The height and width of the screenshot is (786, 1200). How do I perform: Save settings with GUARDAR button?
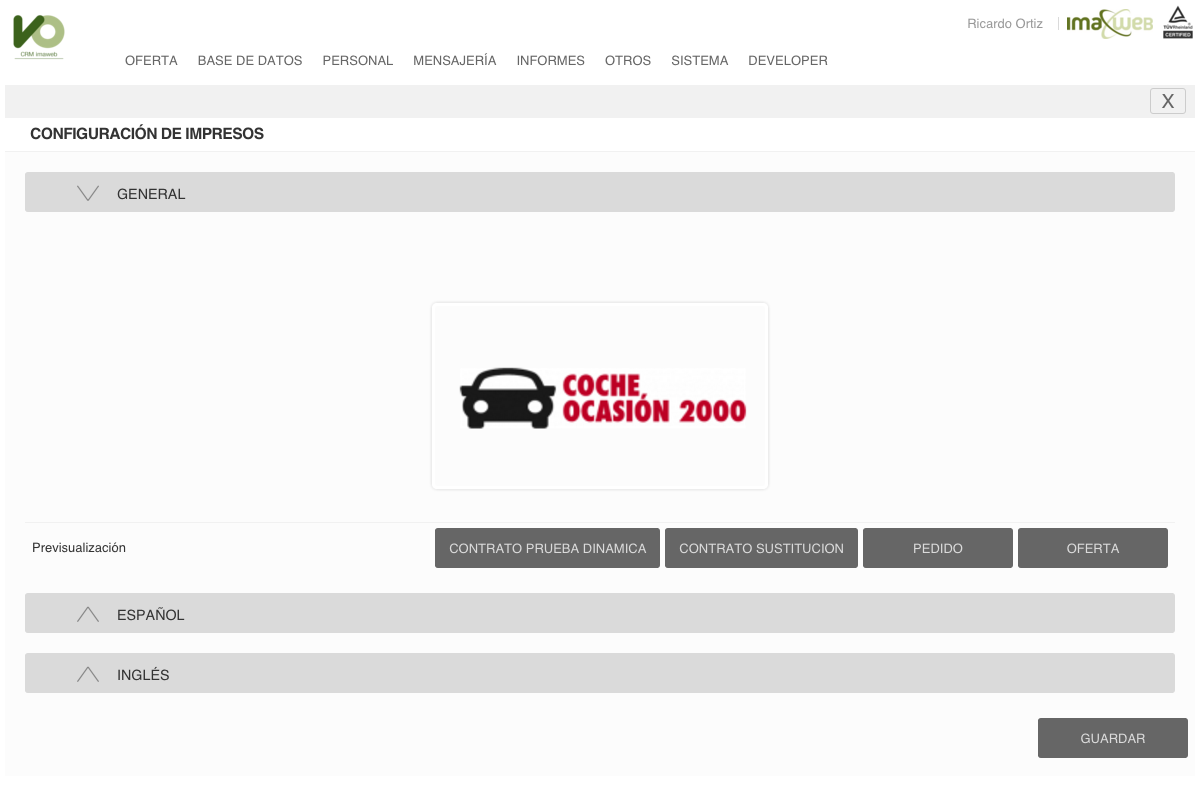pyautogui.click(x=1113, y=738)
